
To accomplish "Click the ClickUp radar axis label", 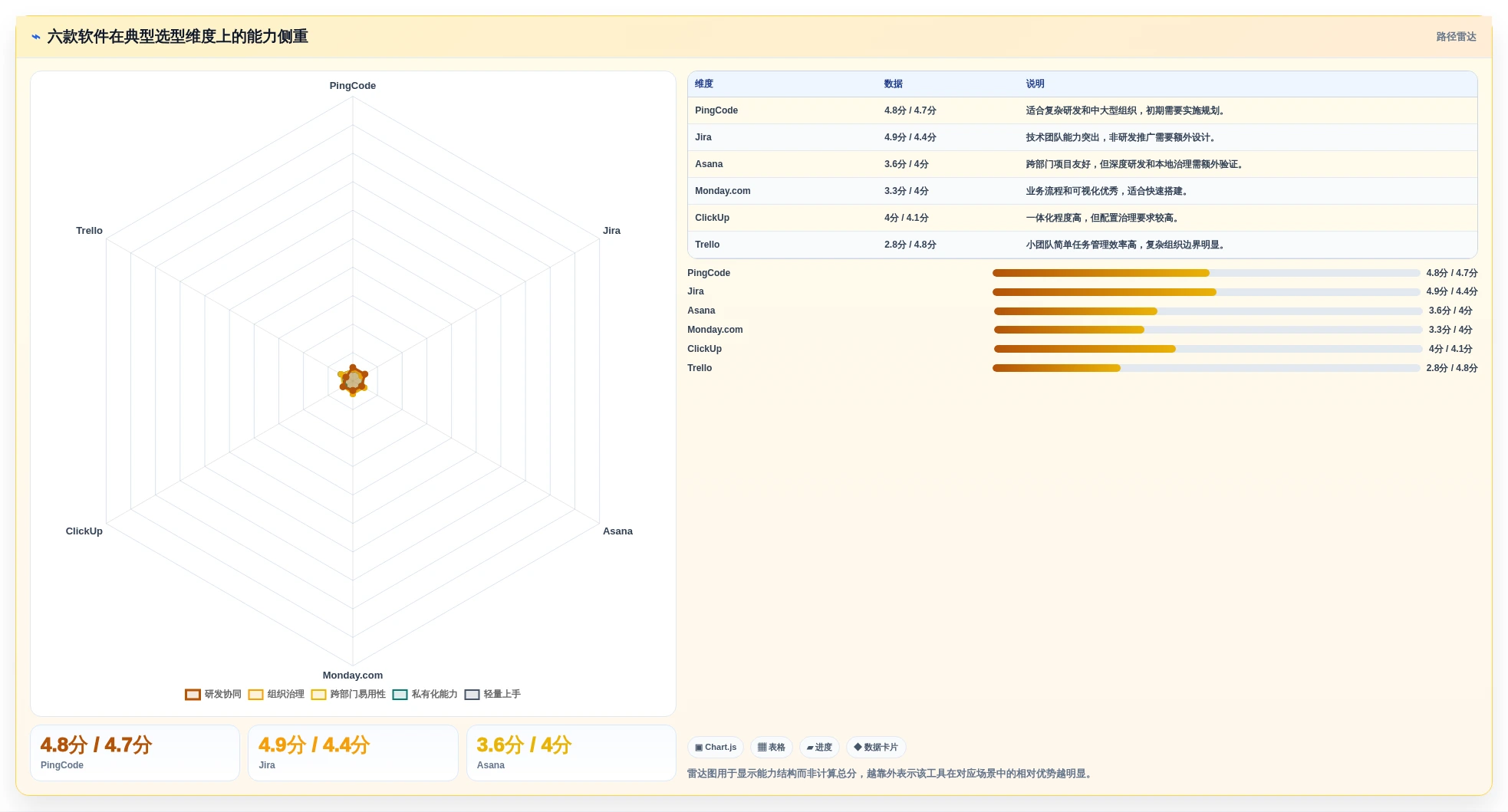I will 84,531.
